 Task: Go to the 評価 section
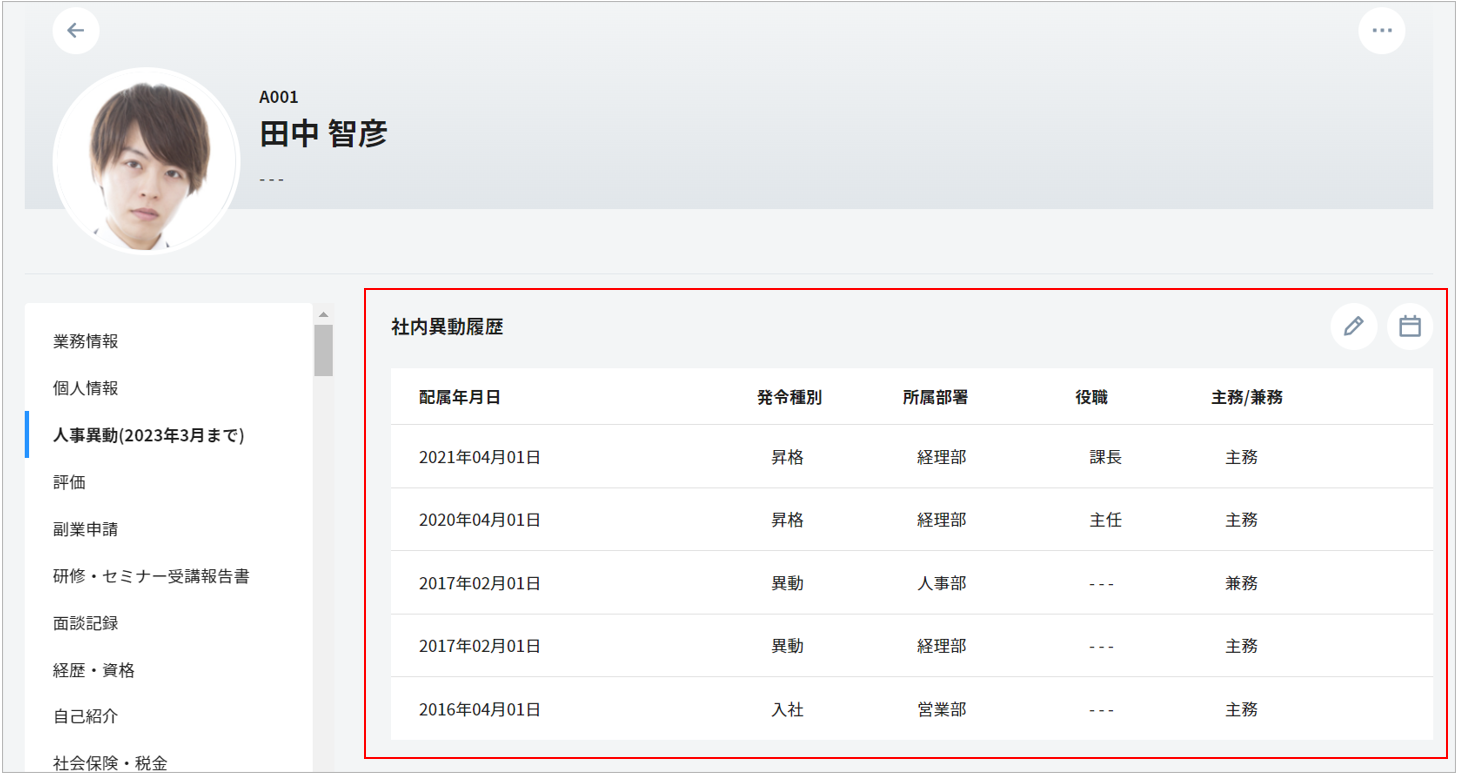click(70, 482)
